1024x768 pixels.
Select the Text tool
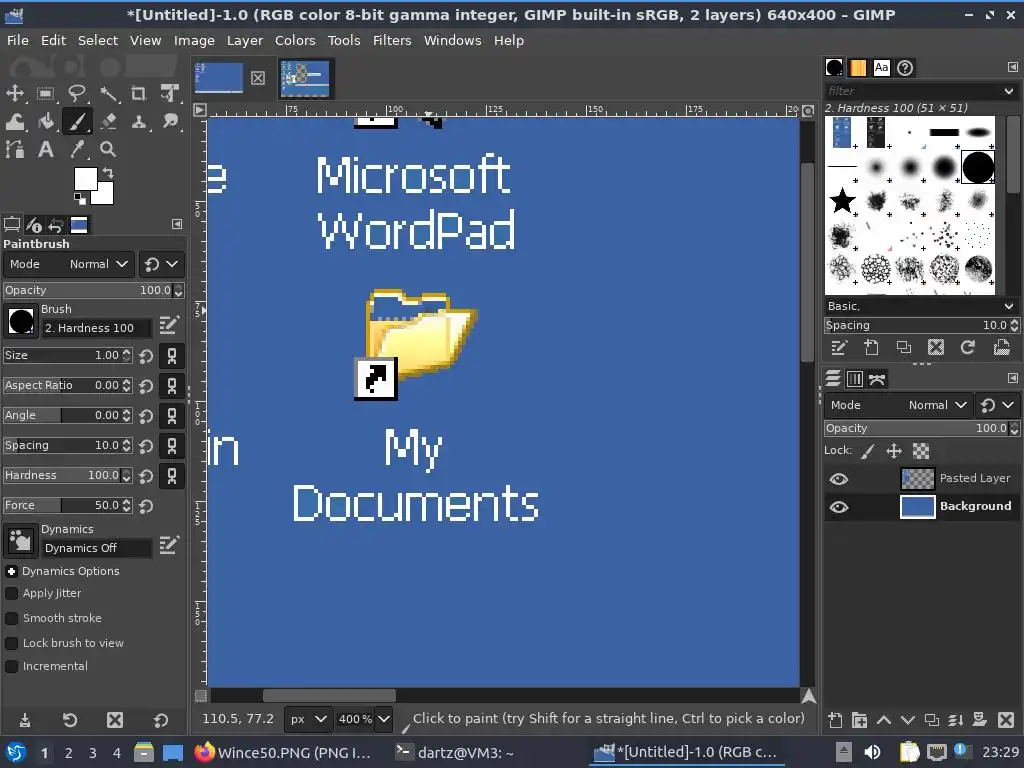pos(46,150)
